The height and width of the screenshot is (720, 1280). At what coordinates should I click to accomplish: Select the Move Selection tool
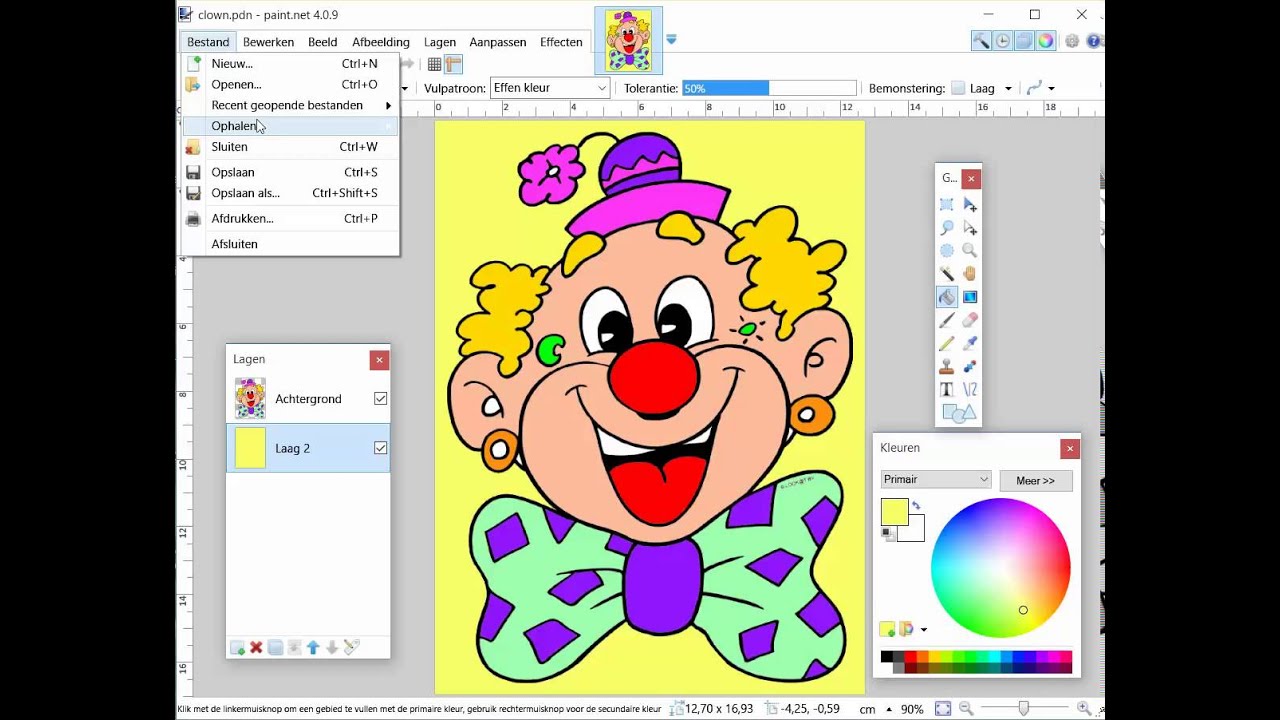coord(969,227)
